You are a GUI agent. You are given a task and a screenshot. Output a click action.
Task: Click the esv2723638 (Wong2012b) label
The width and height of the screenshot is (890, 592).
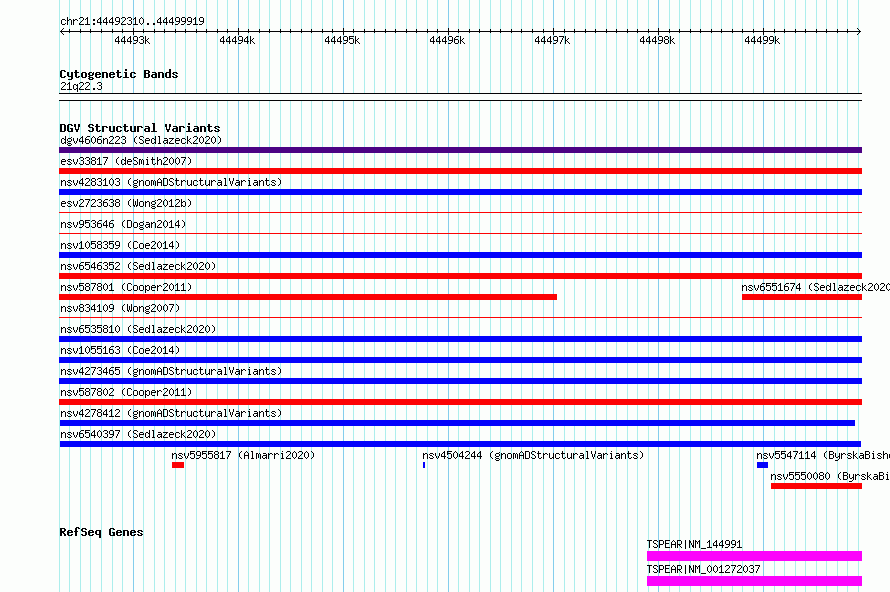[x=126, y=203]
